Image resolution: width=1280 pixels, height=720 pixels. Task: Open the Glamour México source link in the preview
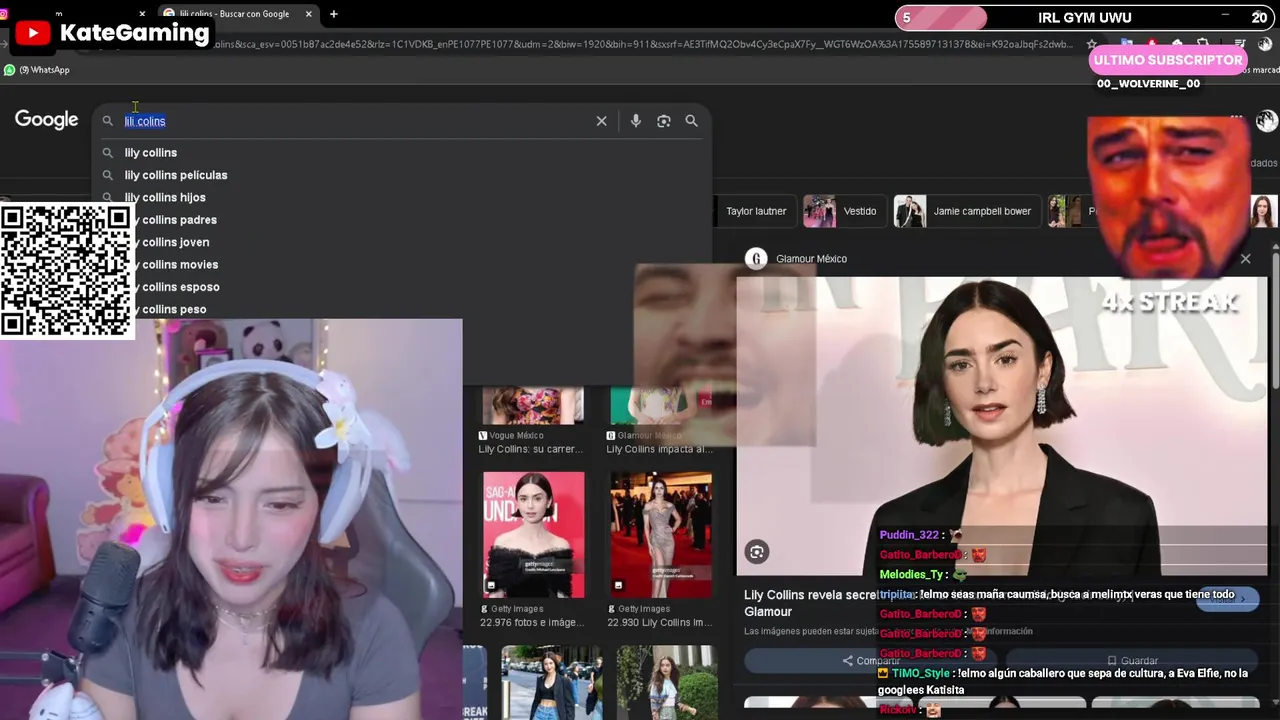click(811, 259)
